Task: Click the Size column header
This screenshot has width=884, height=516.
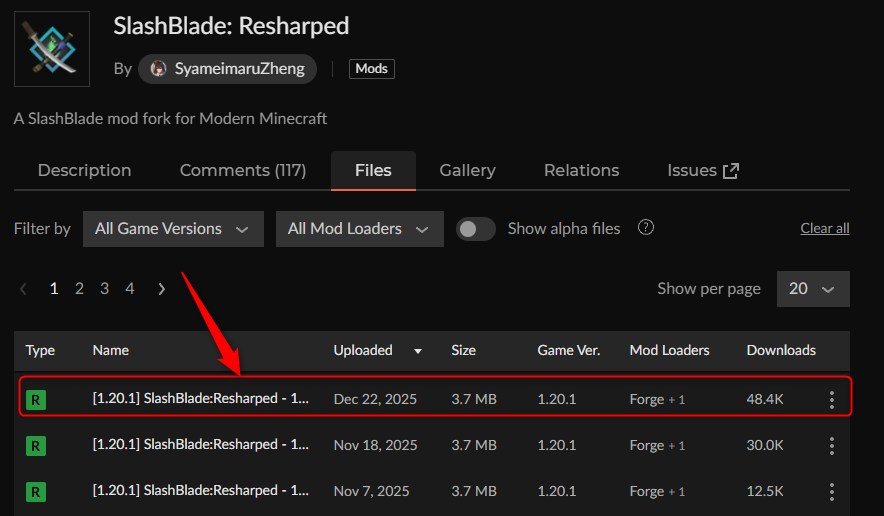Action: pos(463,350)
